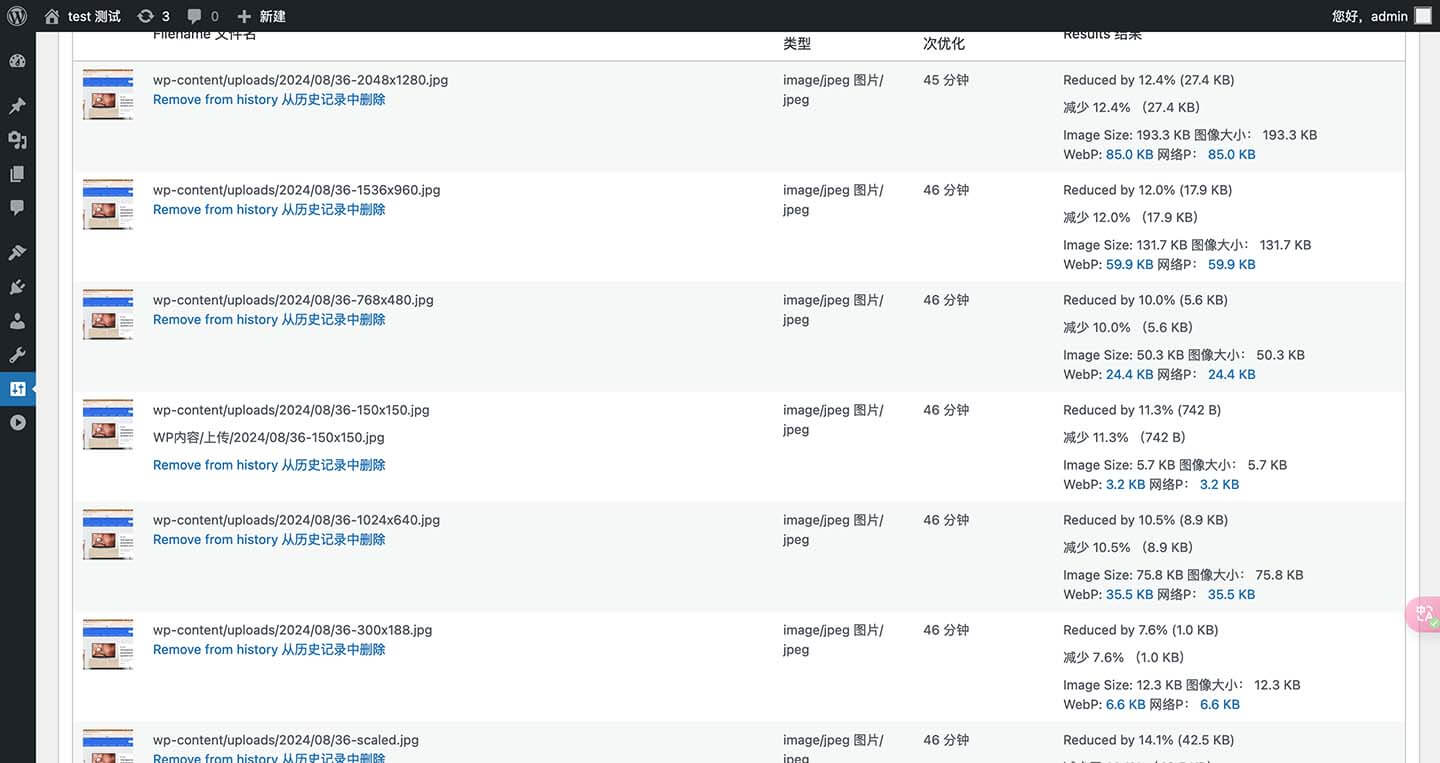The image size is (1440, 763).
Task: Open thumbnail for 36-150x150.jpg
Action: point(108,425)
